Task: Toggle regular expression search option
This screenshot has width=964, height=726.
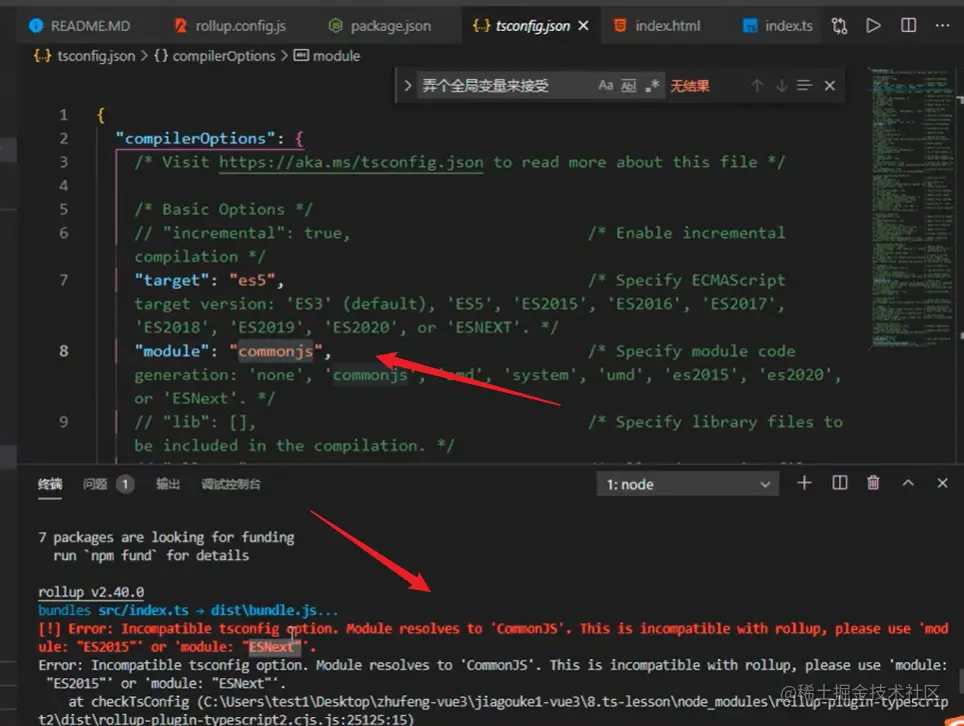Action: tap(652, 85)
